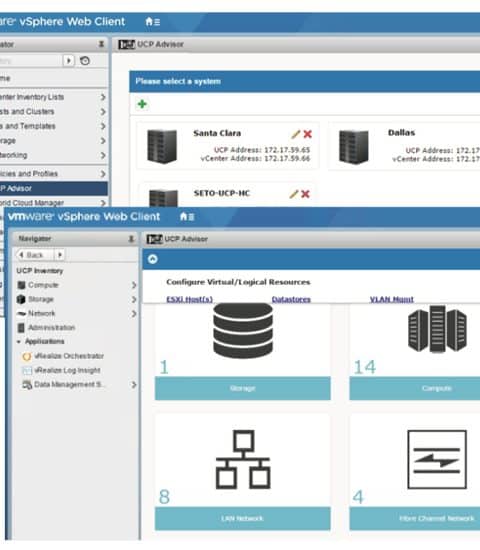
Task: Edit SETO-UCP-HC system with pencil icon
Action: pyautogui.click(x=294, y=194)
